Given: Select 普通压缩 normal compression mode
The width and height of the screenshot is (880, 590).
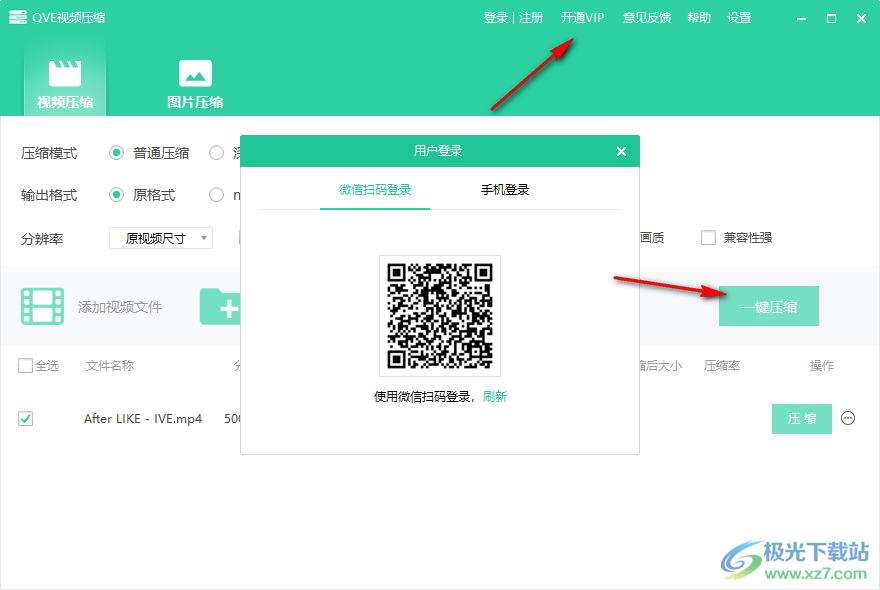Looking at the screenshot, I should tap(116, 153).
